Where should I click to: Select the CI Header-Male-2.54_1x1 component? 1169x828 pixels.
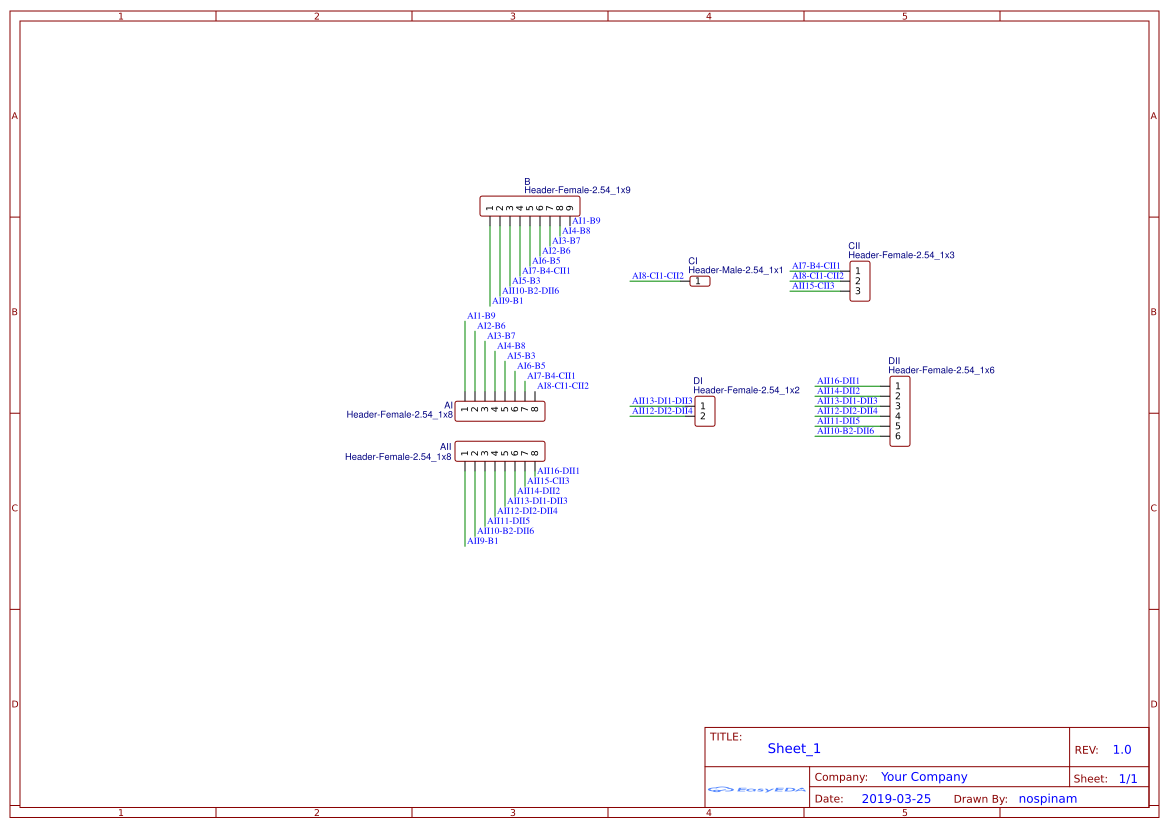pos(700,281)
